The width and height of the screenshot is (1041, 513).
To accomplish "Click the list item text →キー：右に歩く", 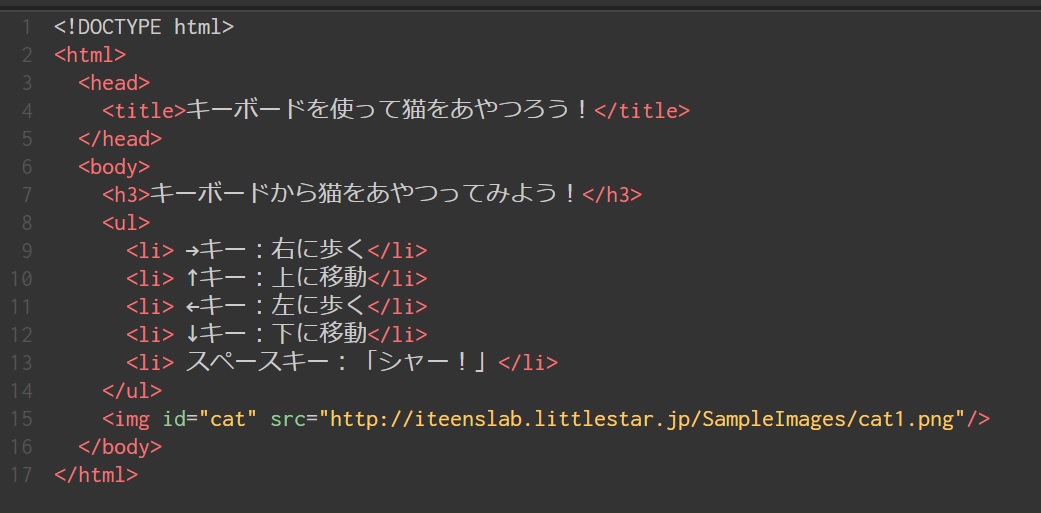I will [277, 250].
